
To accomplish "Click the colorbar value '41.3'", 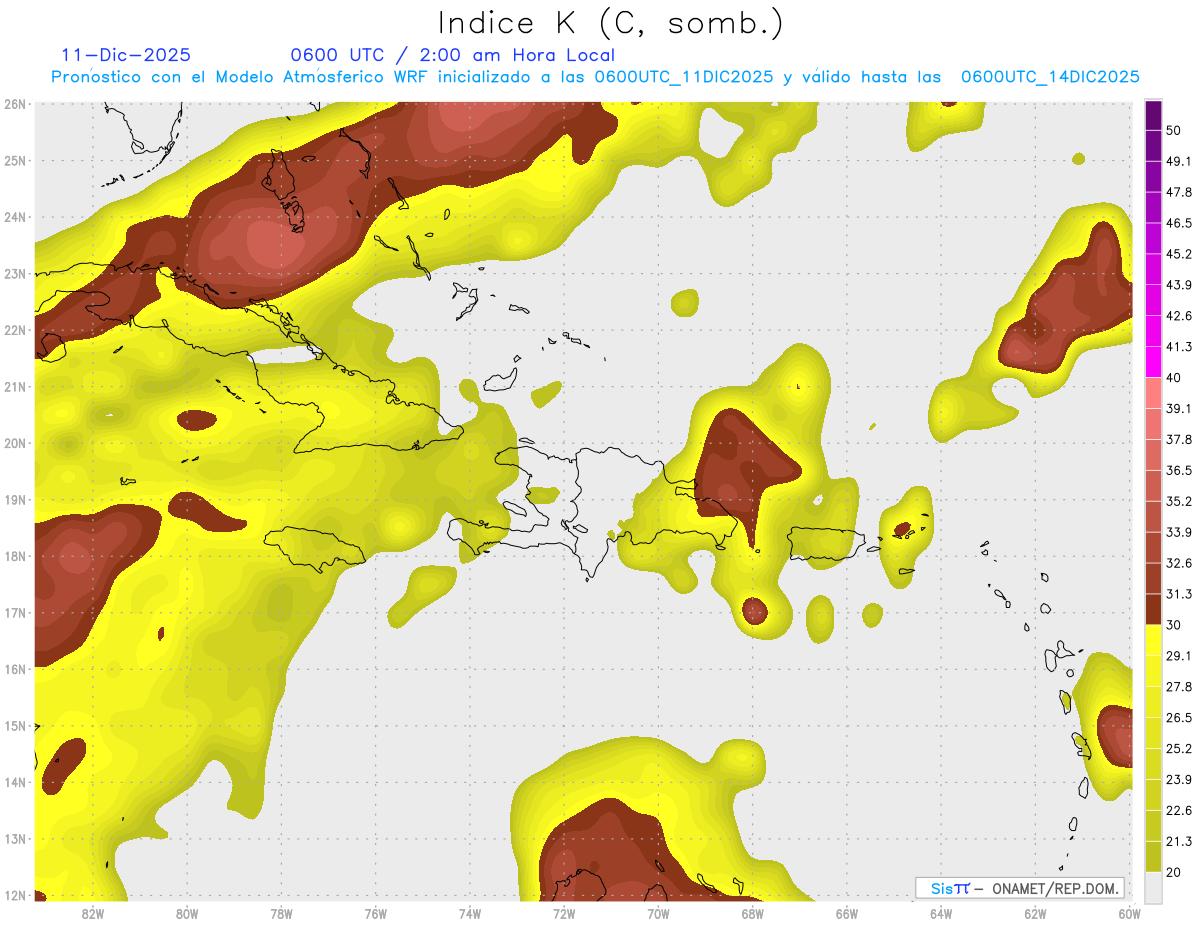I will pos(1178,347).
